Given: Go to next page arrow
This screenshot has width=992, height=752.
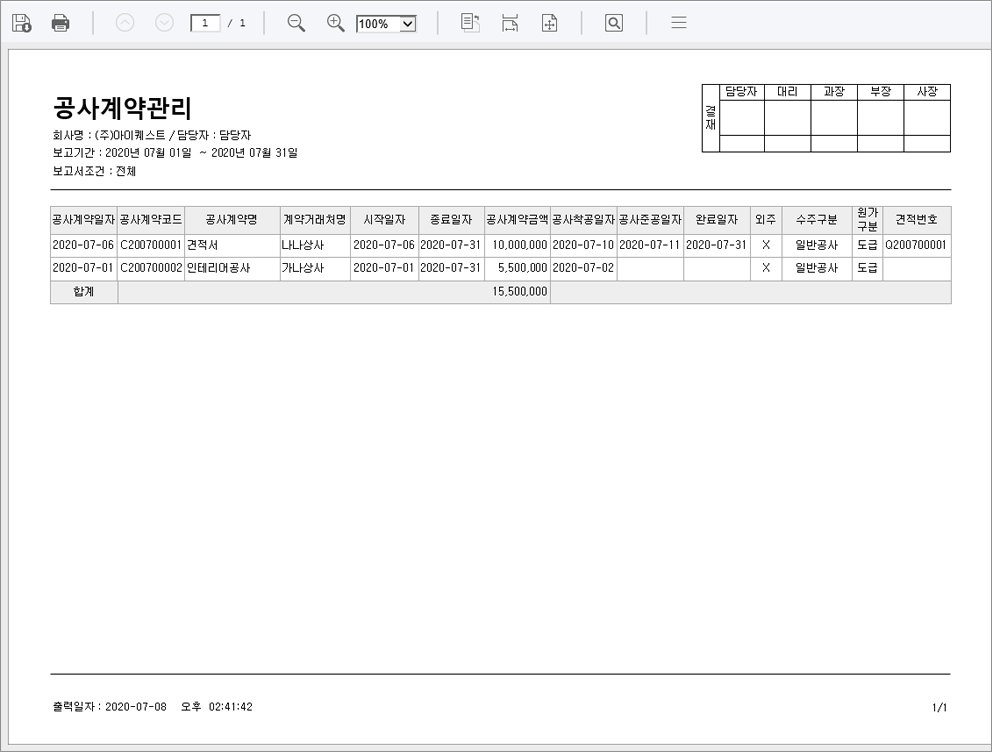Looking at the screenshot, I should tap(164, 23).
